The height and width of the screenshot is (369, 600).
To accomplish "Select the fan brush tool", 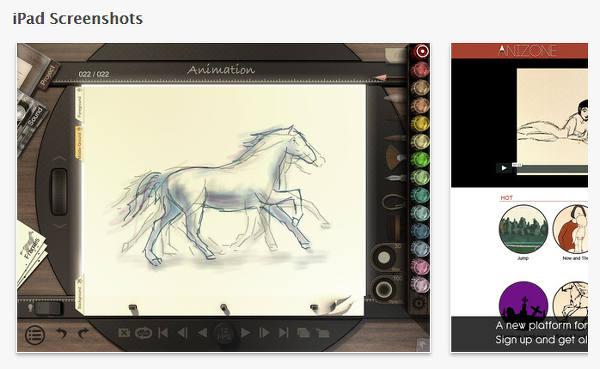I will [x=395, y=157].
